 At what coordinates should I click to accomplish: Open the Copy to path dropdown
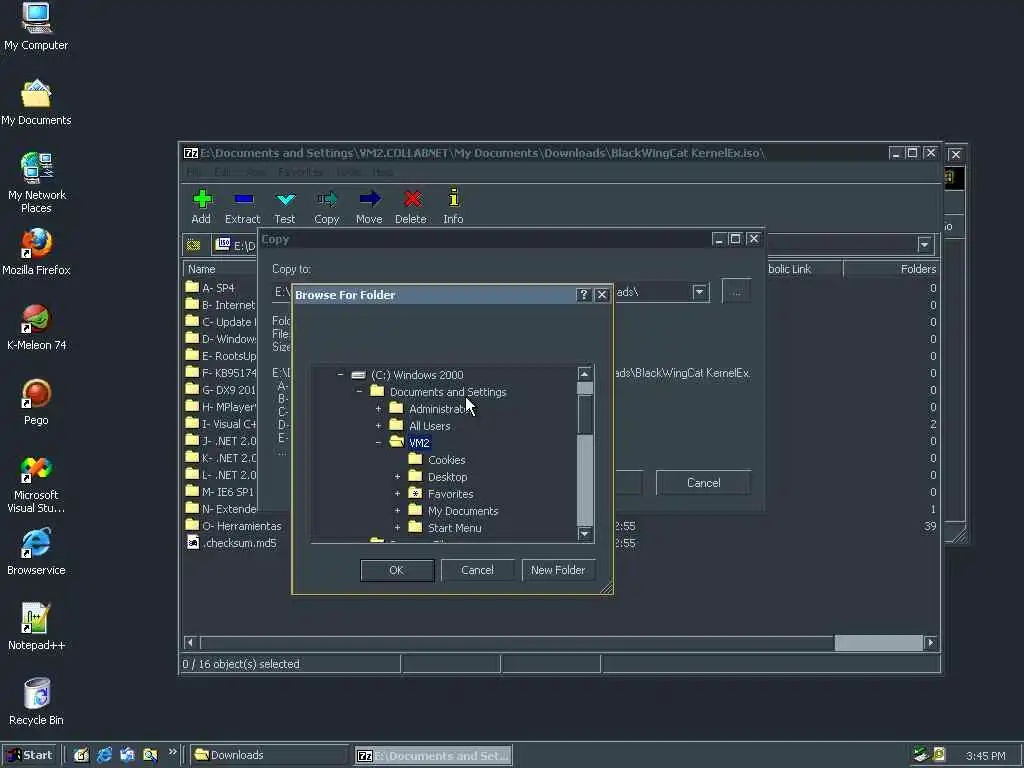tap(699, 291)
